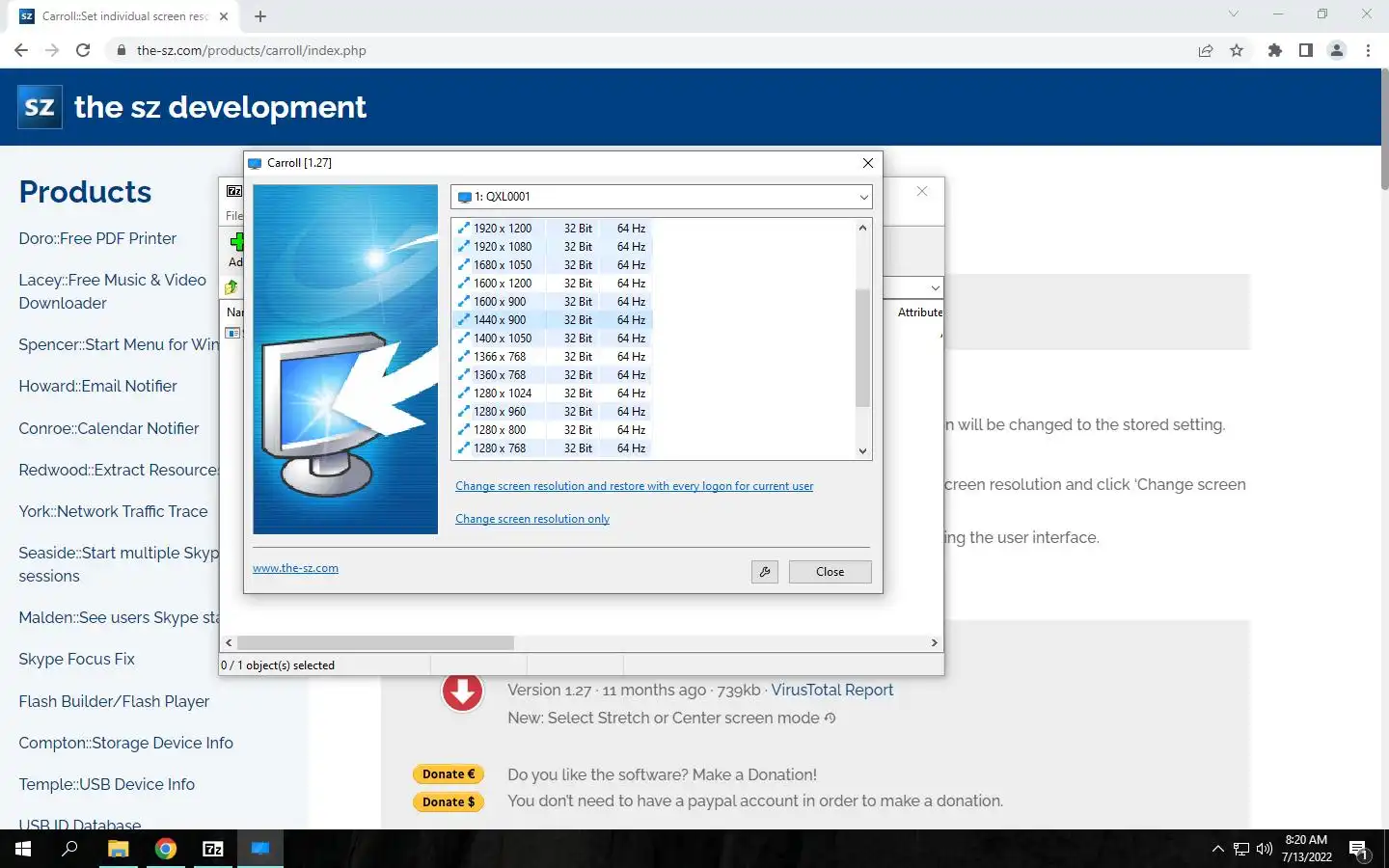
Task: Open York::Network Traffic Trace link
Action: point(113,511)
